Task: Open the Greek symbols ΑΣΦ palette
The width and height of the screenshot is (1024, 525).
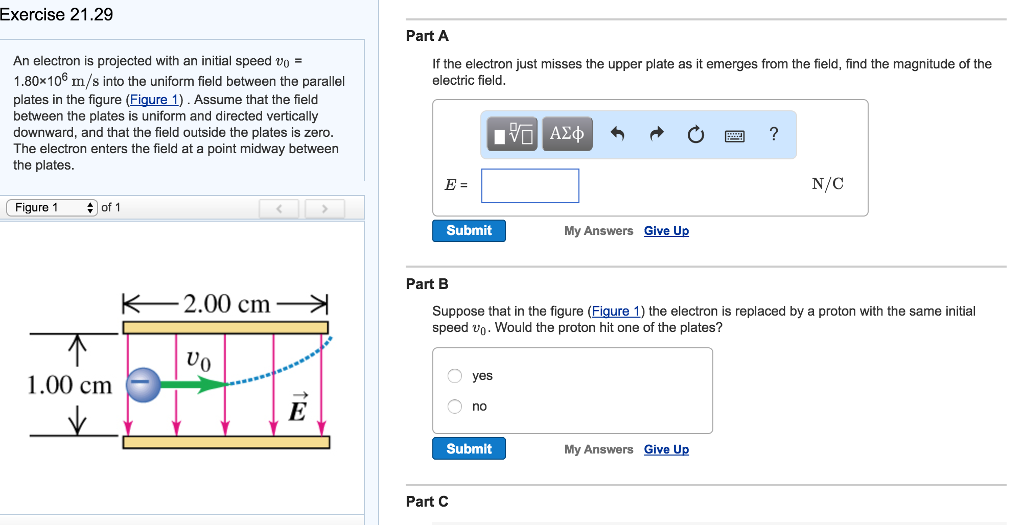Action: pyautogui.click(x=567, y=135)
